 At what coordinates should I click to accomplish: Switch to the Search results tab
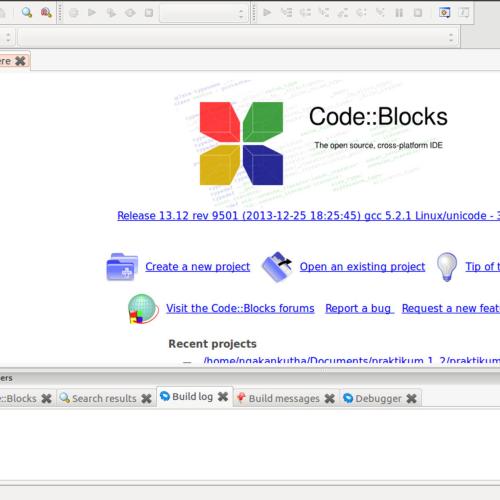(104, 398)
